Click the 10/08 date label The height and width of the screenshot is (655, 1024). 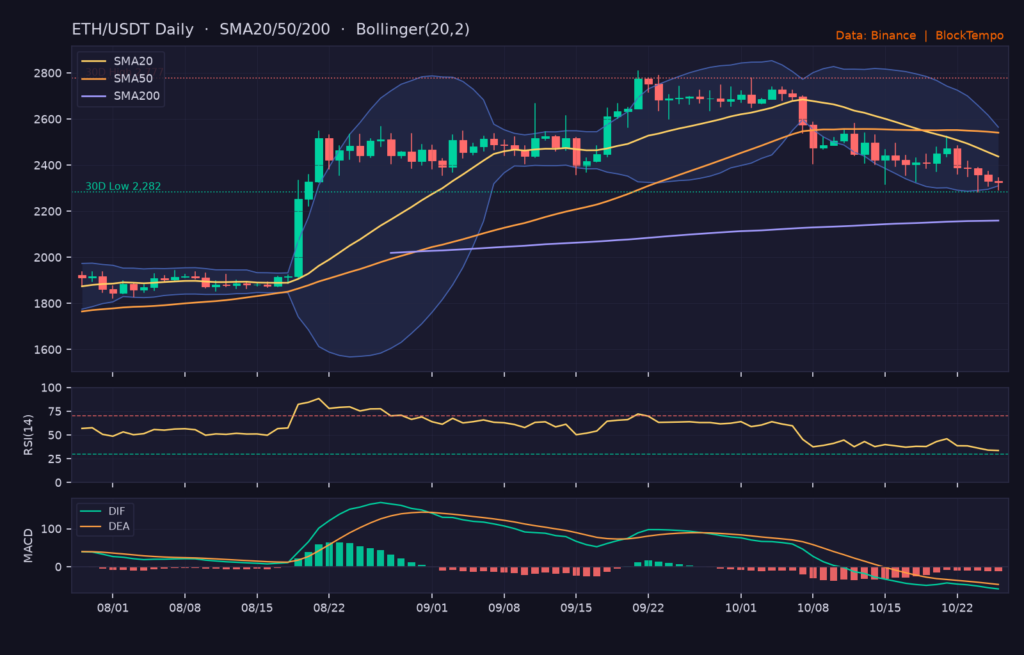[x=813, y=608]
